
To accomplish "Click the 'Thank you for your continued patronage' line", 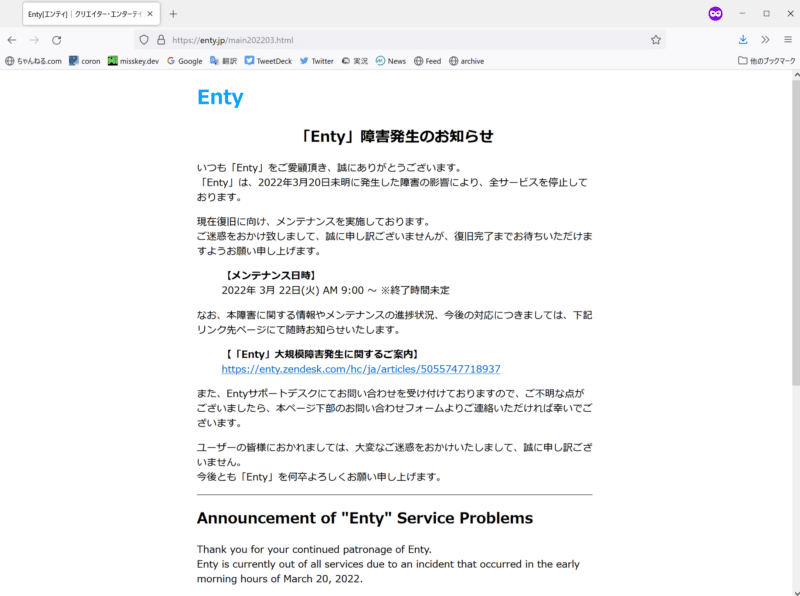I will [314, 550].
